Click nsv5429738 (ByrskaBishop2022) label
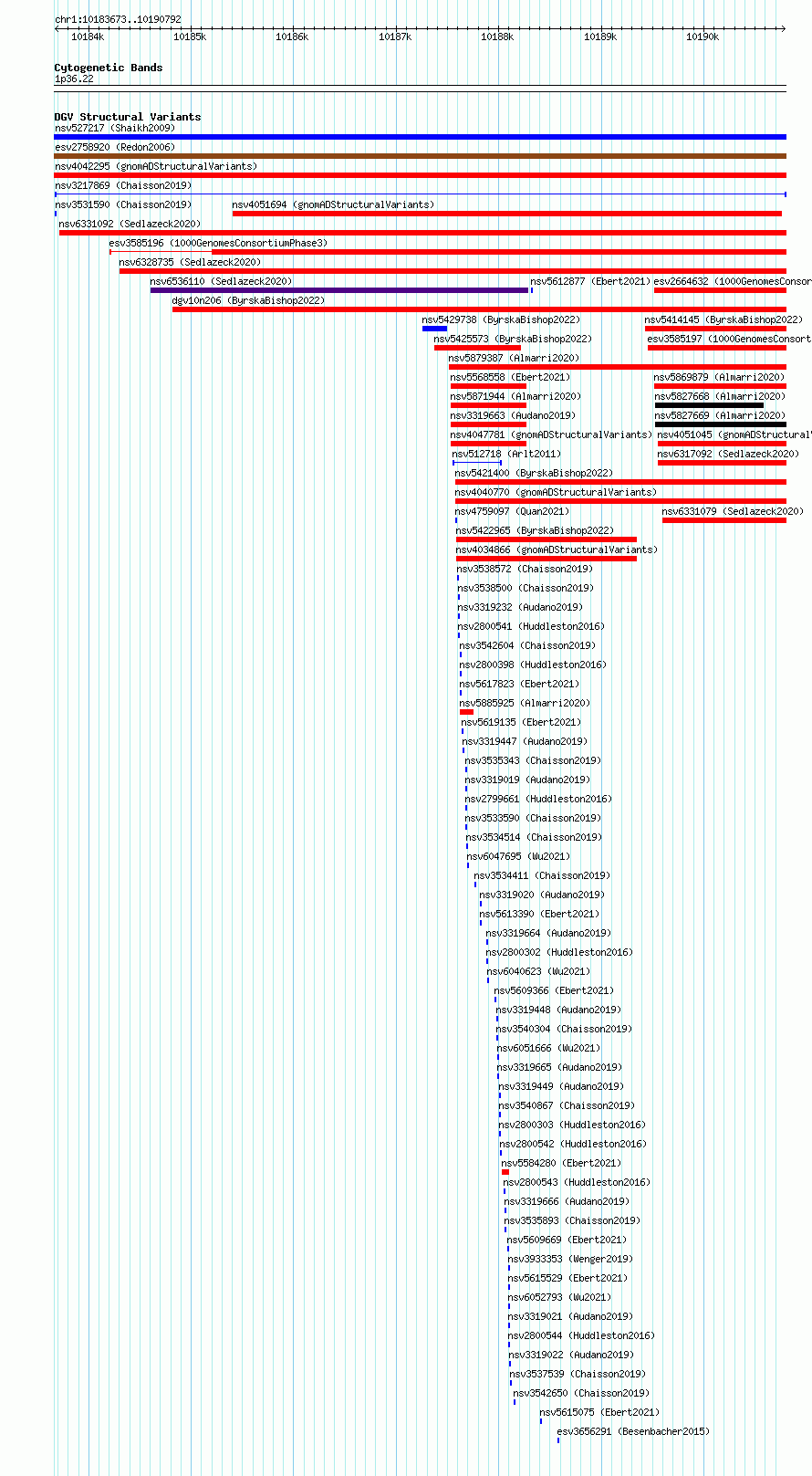Viewport: 812px width, 1476px height. pyautogui.click(x=501, y=319)
